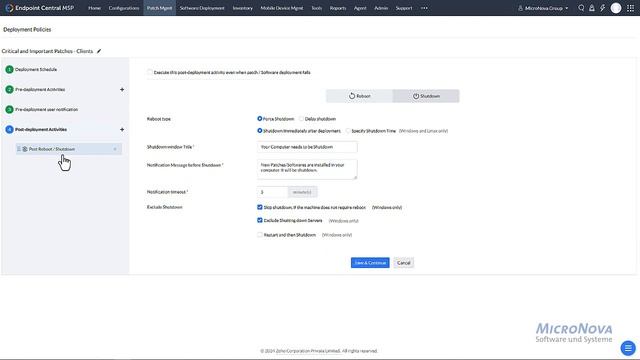Click Zoho Corporation link in footer
The width and height of the screenshot is (640, 360).
point(308,351)
